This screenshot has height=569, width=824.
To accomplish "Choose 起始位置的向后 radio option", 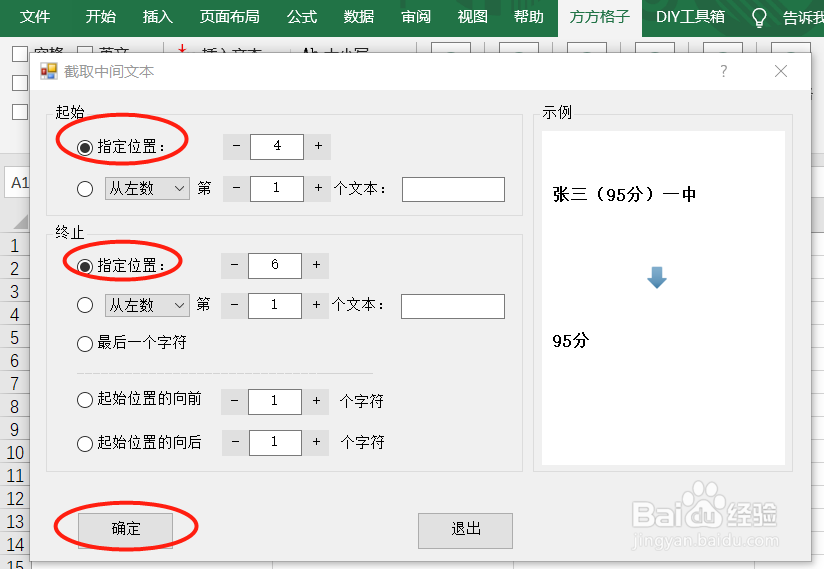I will click(x=85, y=444).
